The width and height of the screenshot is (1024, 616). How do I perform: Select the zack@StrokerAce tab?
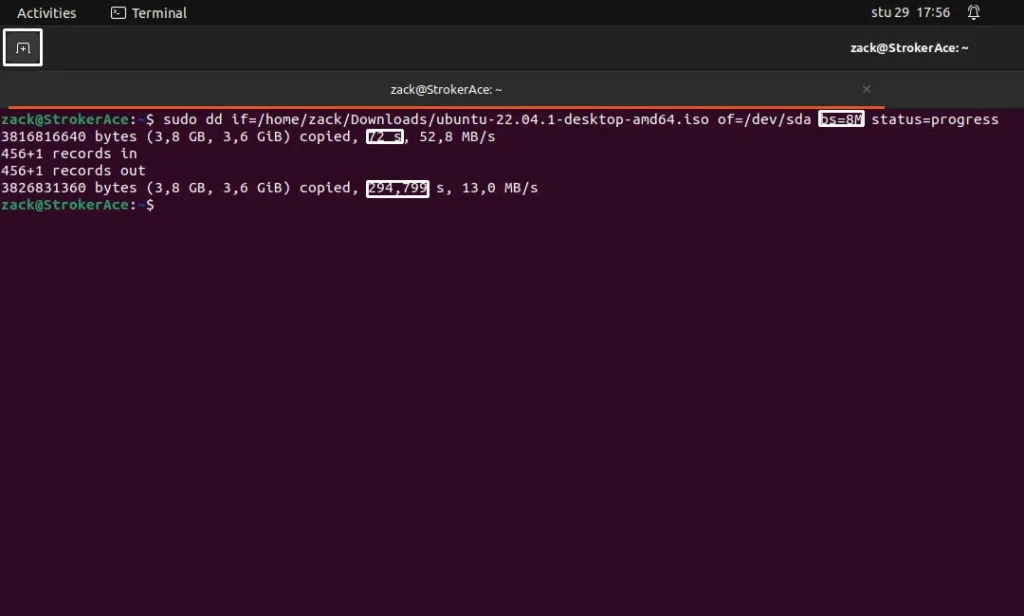tap(446, 89)
